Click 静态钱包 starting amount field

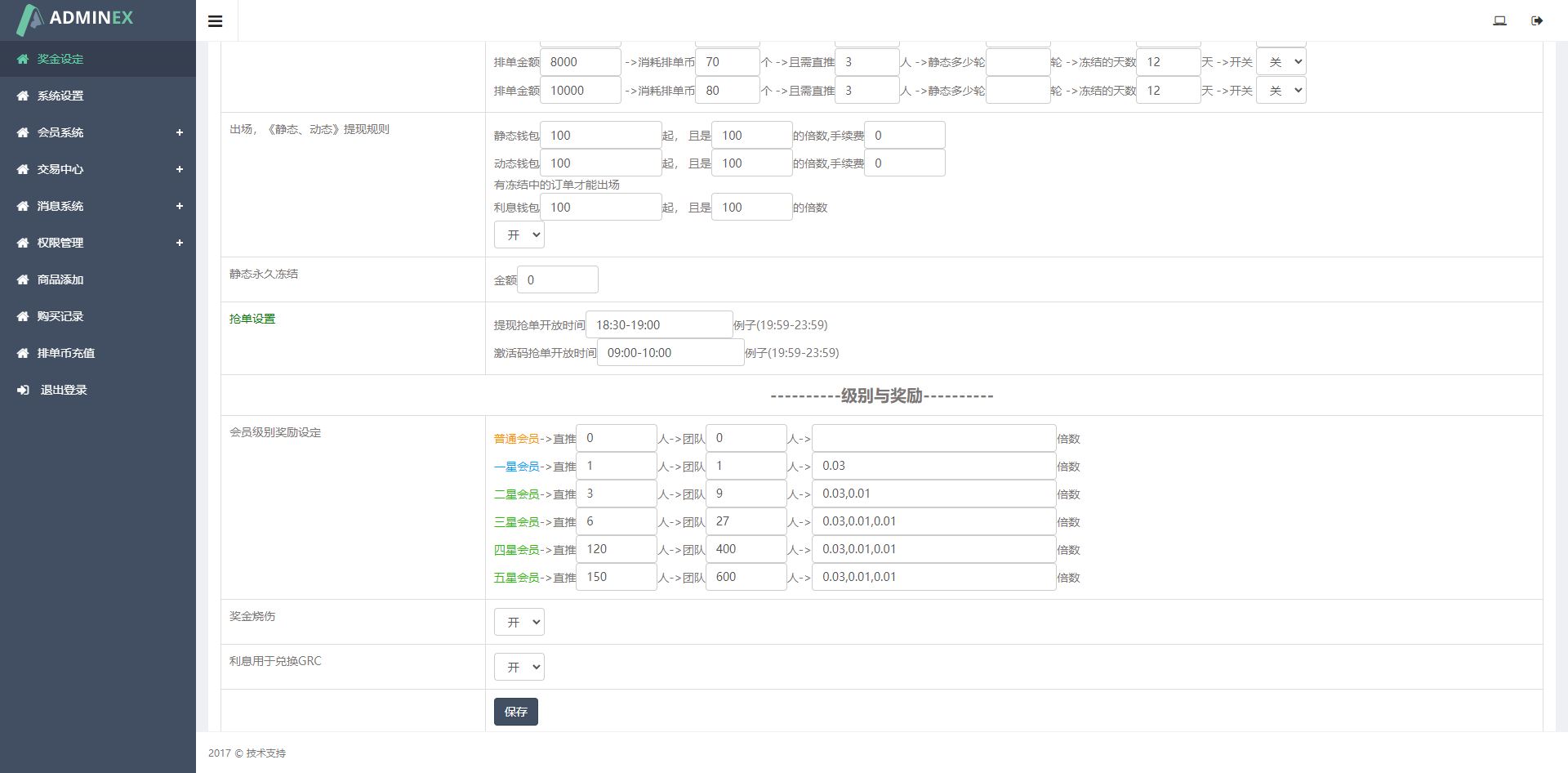pyautogui.click(x=601, y=136)
